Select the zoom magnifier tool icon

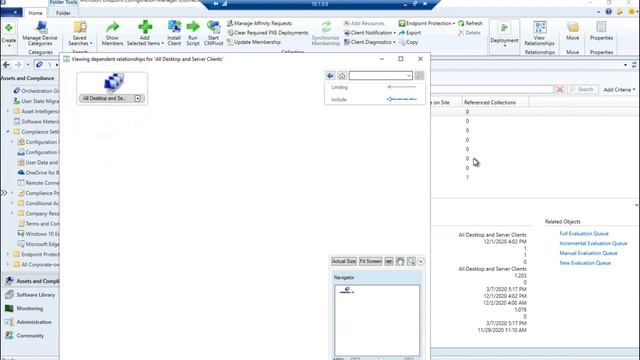pos(411,261)
